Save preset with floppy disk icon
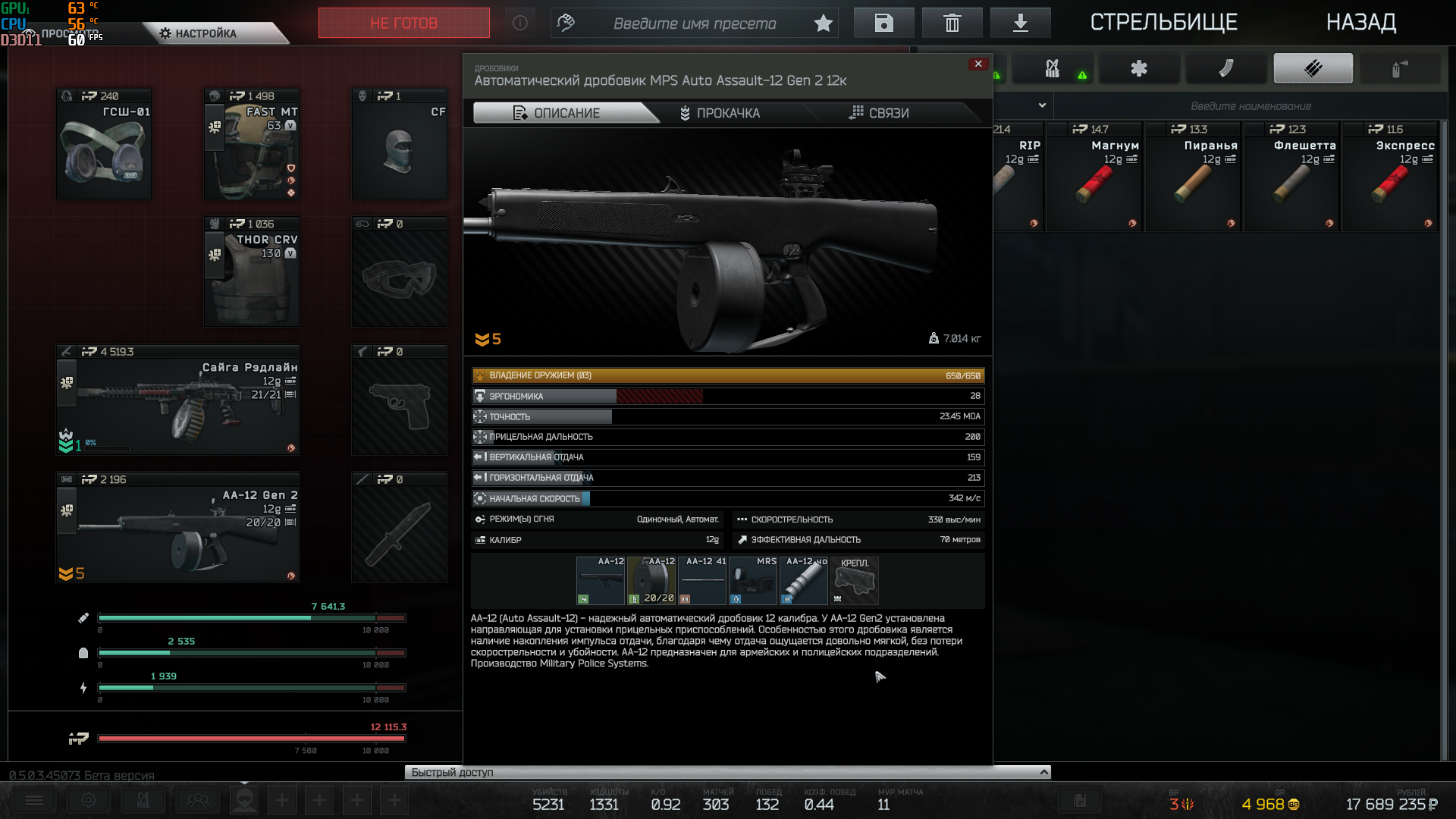 coord(883,23)
